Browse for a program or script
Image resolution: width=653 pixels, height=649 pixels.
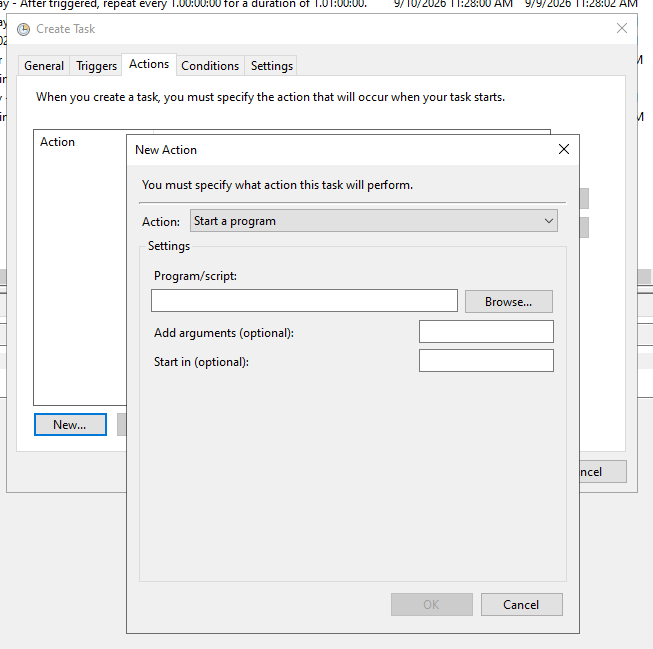508,302
